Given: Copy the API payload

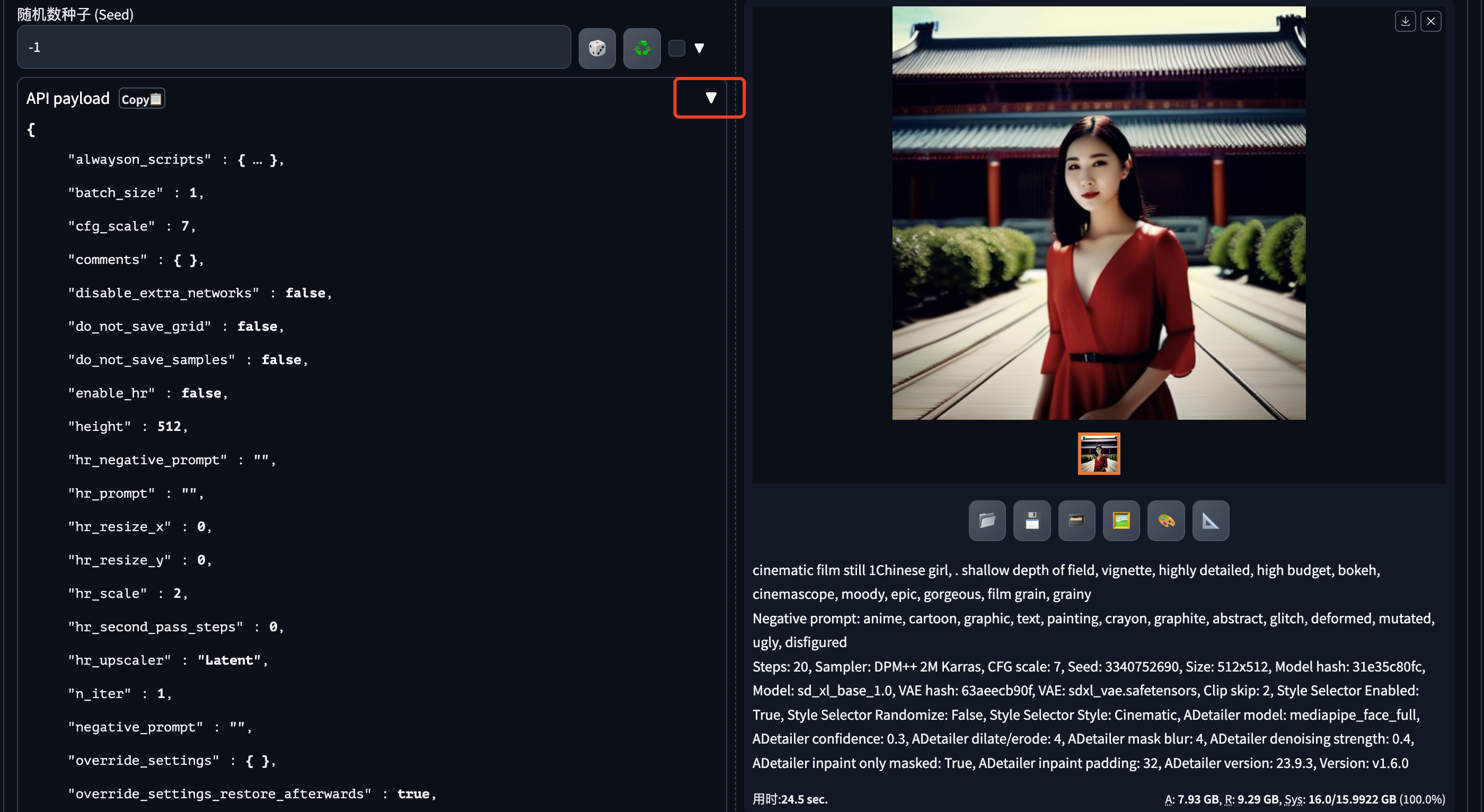Looking at the screenshot, I should 142,99.
